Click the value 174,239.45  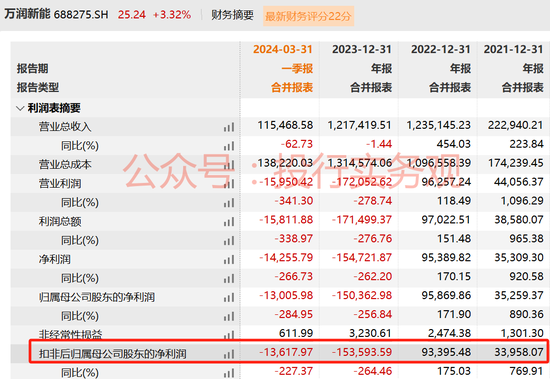pos(516,163)
